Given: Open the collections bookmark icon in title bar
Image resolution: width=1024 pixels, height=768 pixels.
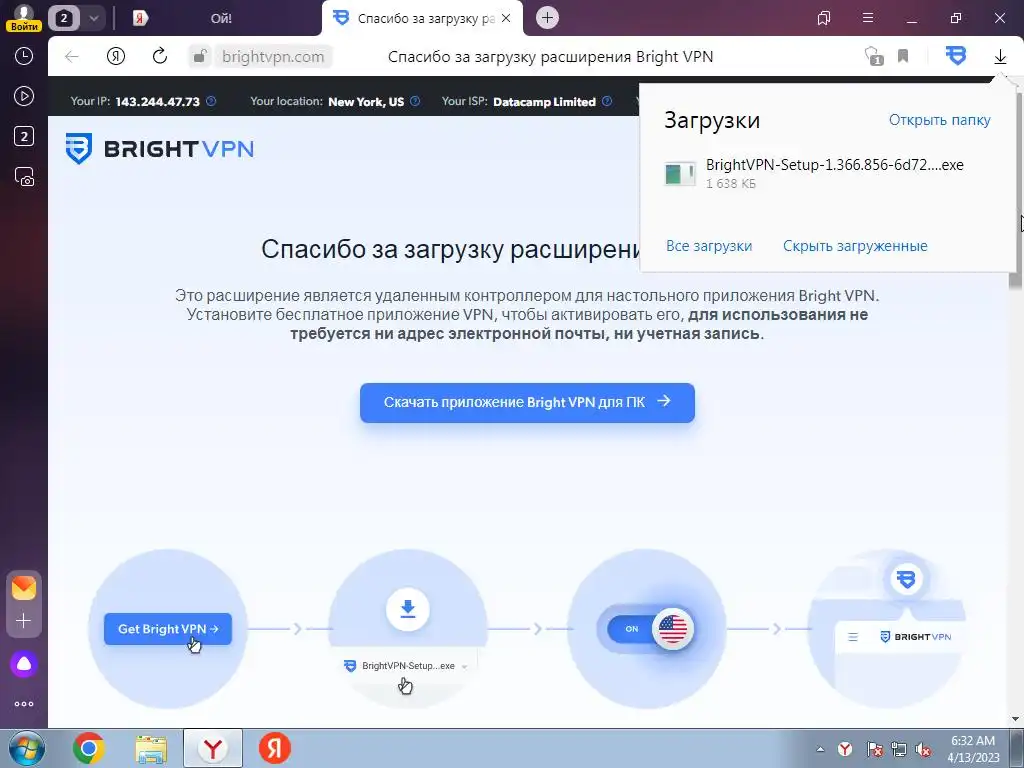Looking at the screenshot, I should tap(824, 18).
